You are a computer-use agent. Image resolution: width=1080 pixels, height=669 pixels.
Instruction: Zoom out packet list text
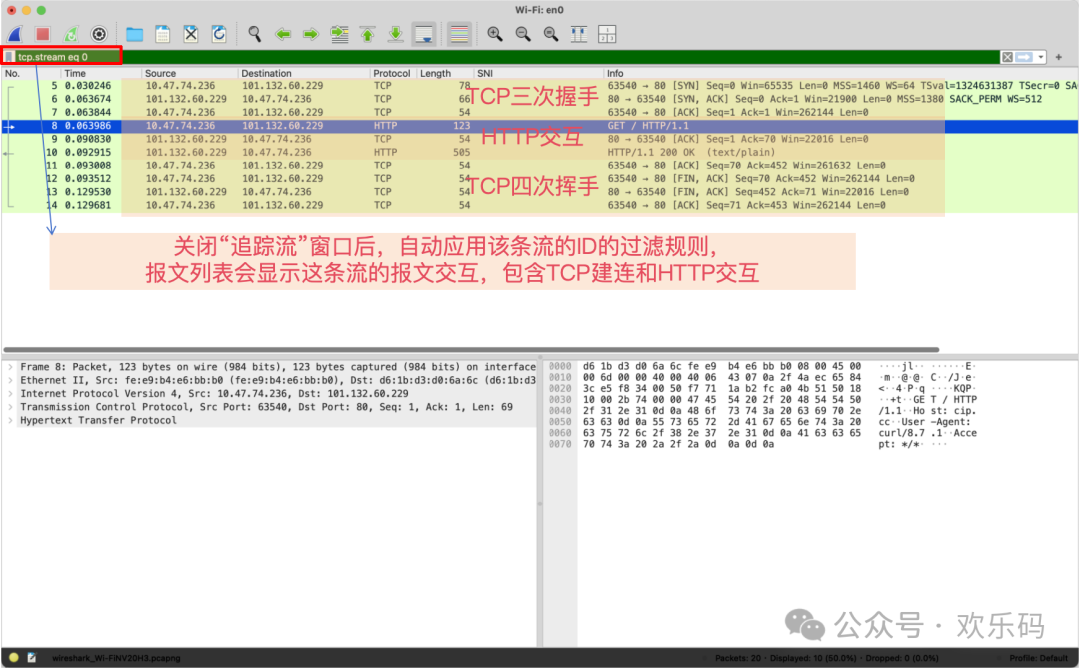pyautogui.click(x=523, y=34)
